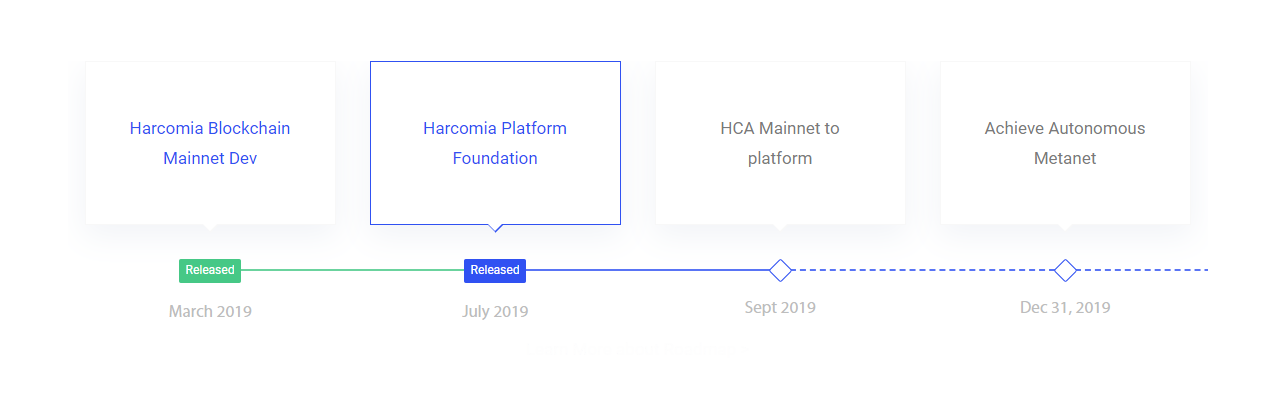This screenshot has height=404, width=1281.
Task: Click pointer arrow under Platform Foundation card
Action: coord(495,228)
